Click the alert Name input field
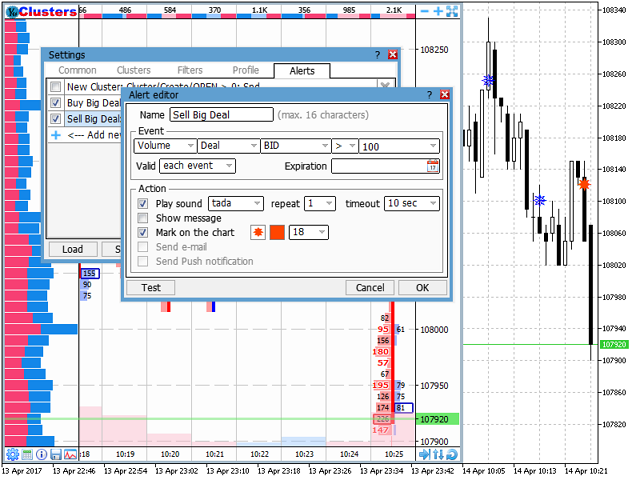The height and width of the screenshot is (480, 640). click(x=221, y=115)
